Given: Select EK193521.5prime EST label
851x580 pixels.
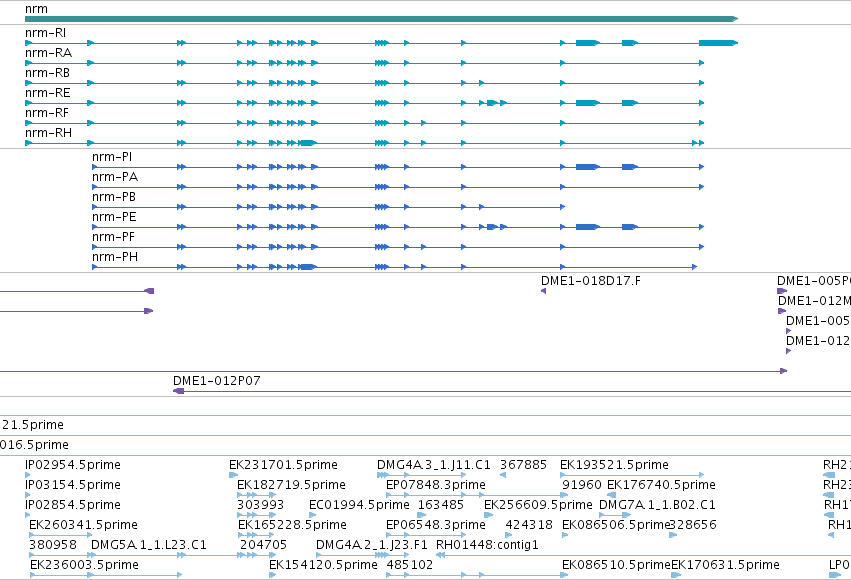Looking at the screenshot, I should (614, 466).
